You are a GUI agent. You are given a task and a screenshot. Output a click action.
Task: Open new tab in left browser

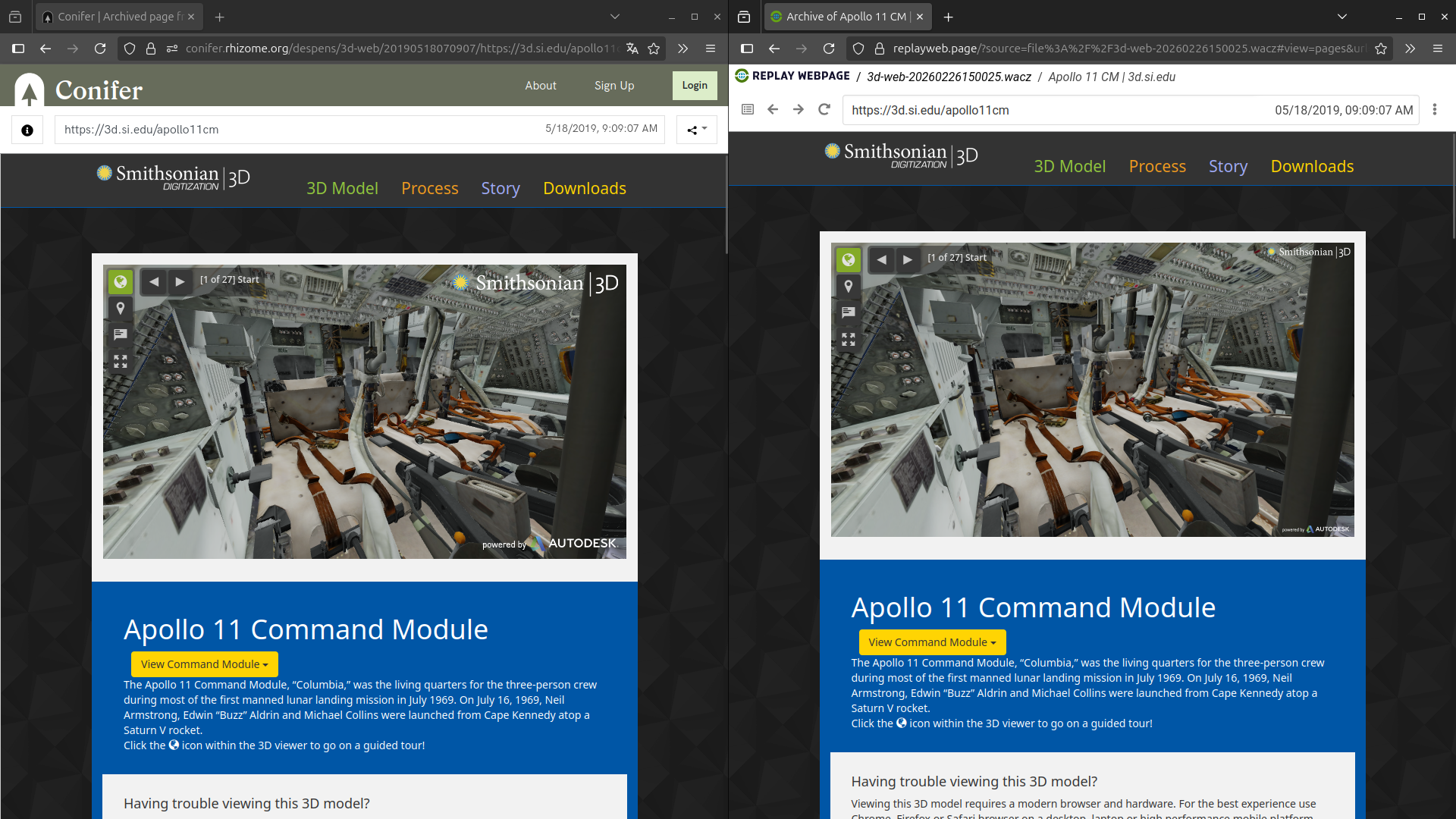point(220,17)
